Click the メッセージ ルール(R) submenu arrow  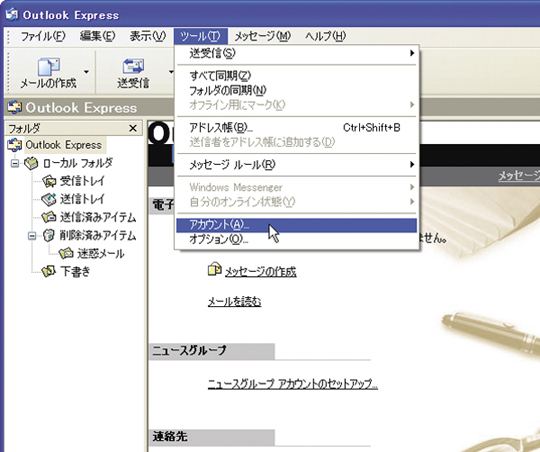[412, 165]
